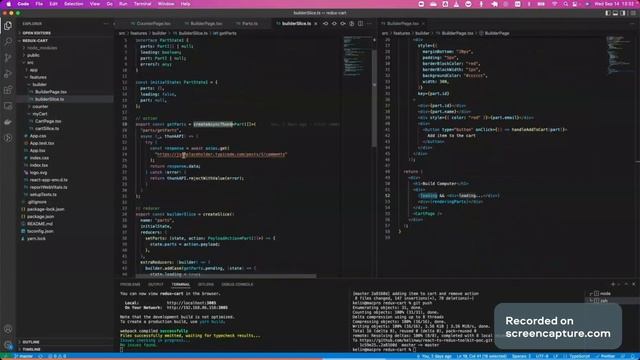Image resolution: width=640 pixels, height=360 pixels.
Task: Click the Apple menu icon
Action: tap(8, 4)
